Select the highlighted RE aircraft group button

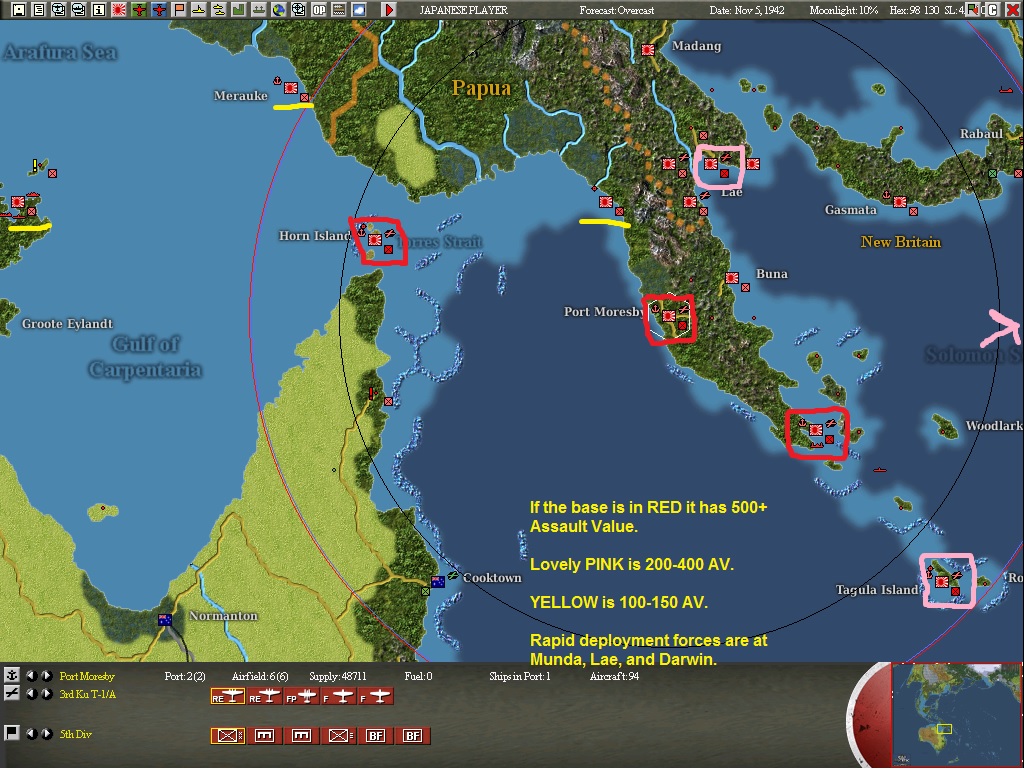[226, 697]
